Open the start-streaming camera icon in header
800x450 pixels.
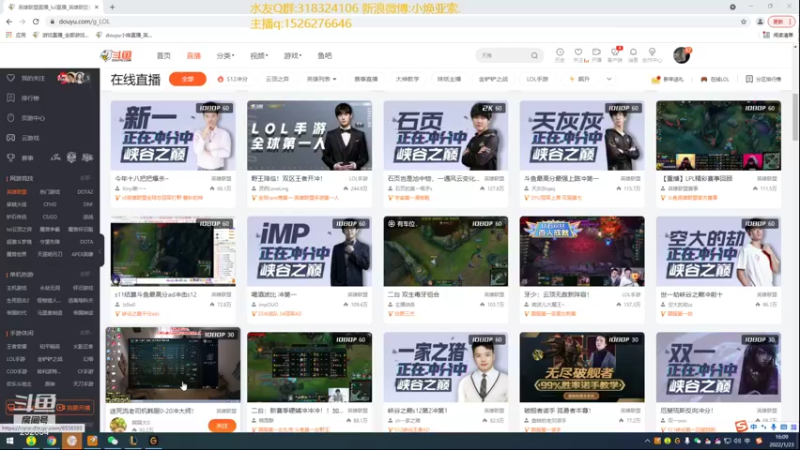coord(596,52)
